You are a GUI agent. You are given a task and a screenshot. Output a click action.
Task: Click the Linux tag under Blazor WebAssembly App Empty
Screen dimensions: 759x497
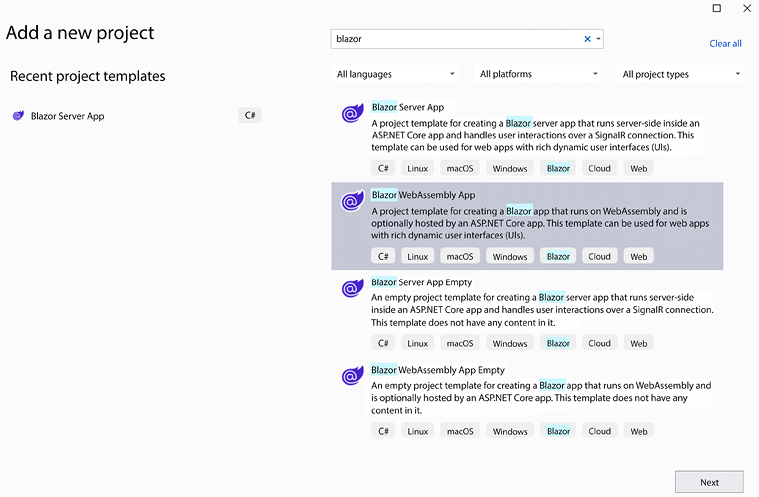click(417, 431)
